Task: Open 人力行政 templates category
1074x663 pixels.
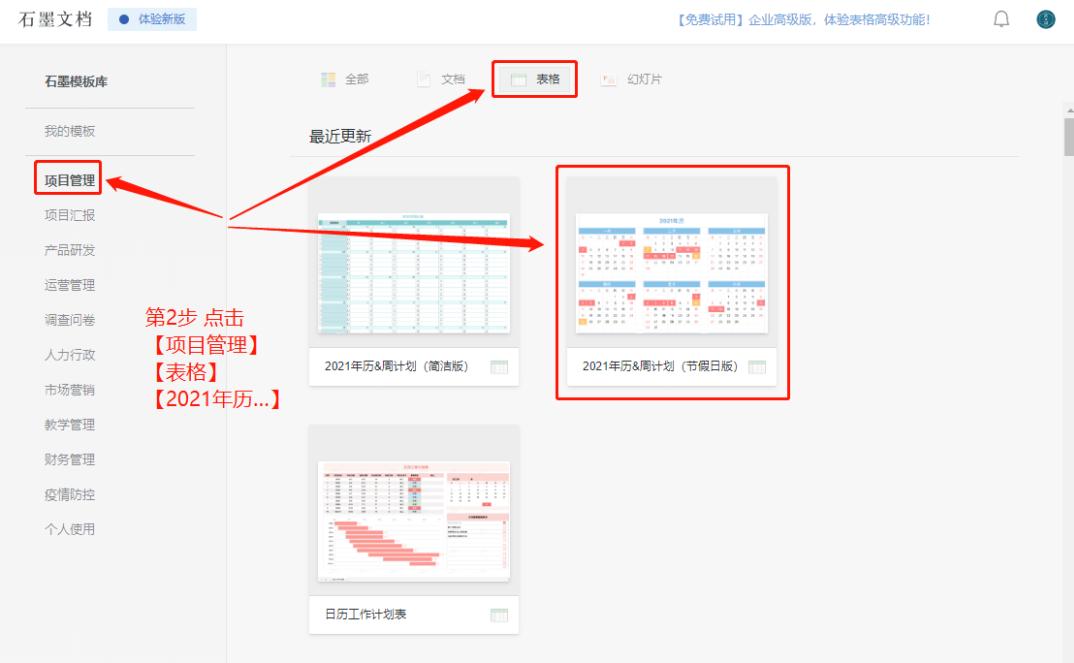Action: [68, 354]
